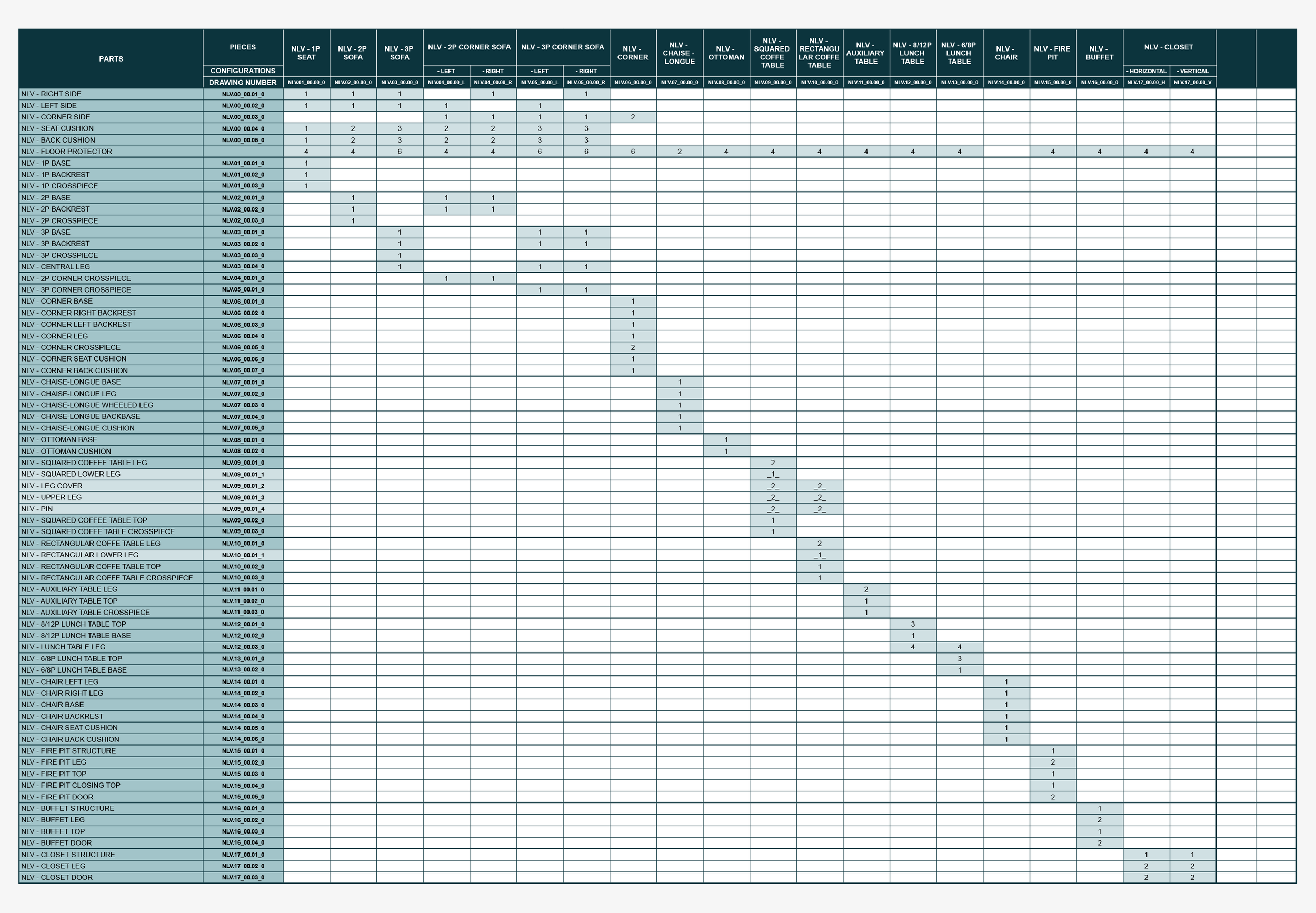The height and width of the screenshot is (913, 1316).
Task: Select the NLV.12_00.00_0 drawing number header
Action: coord(912,83)
